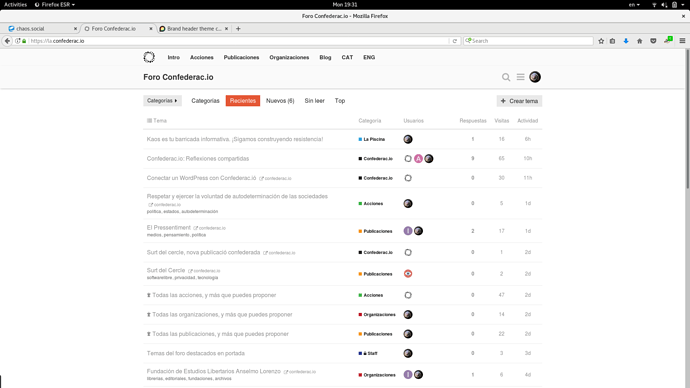Open the Staff category badge

point(368,353)
